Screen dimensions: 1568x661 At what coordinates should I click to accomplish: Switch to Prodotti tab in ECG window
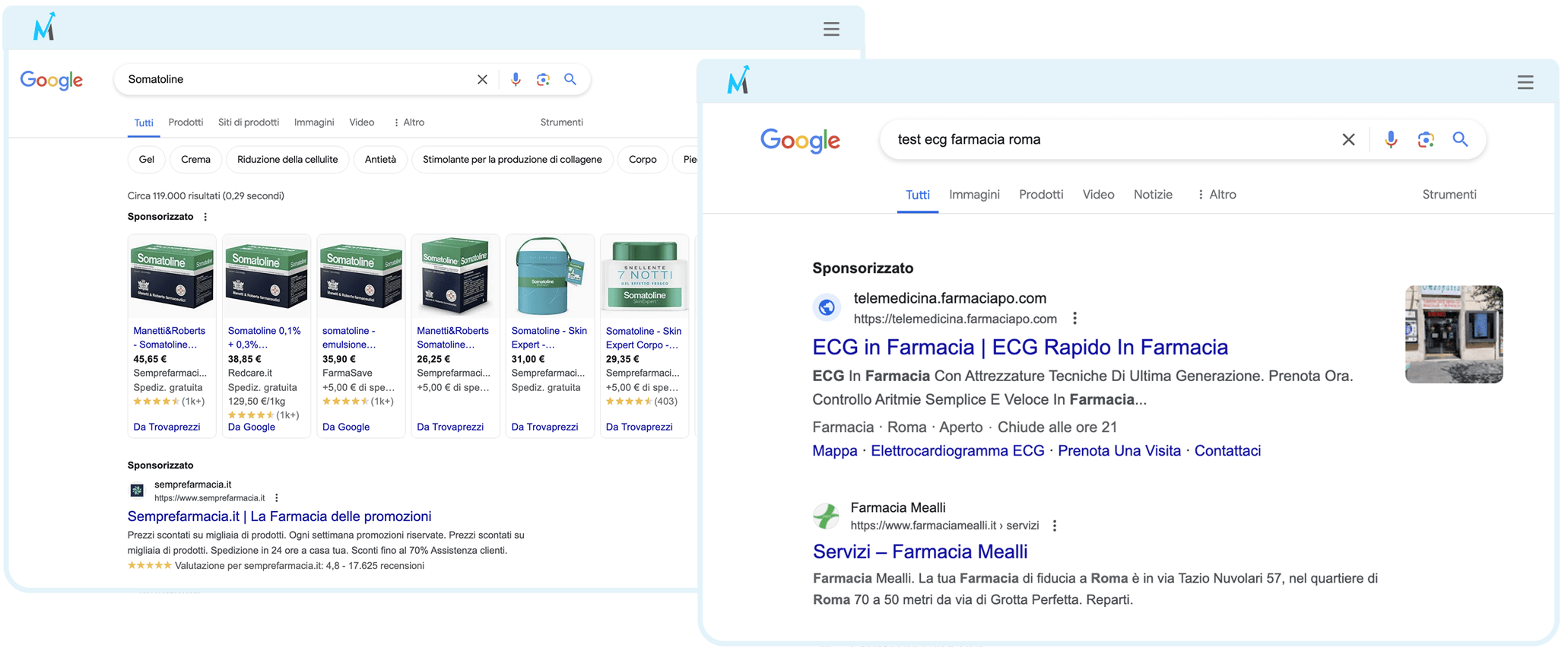coord(1041,195)
